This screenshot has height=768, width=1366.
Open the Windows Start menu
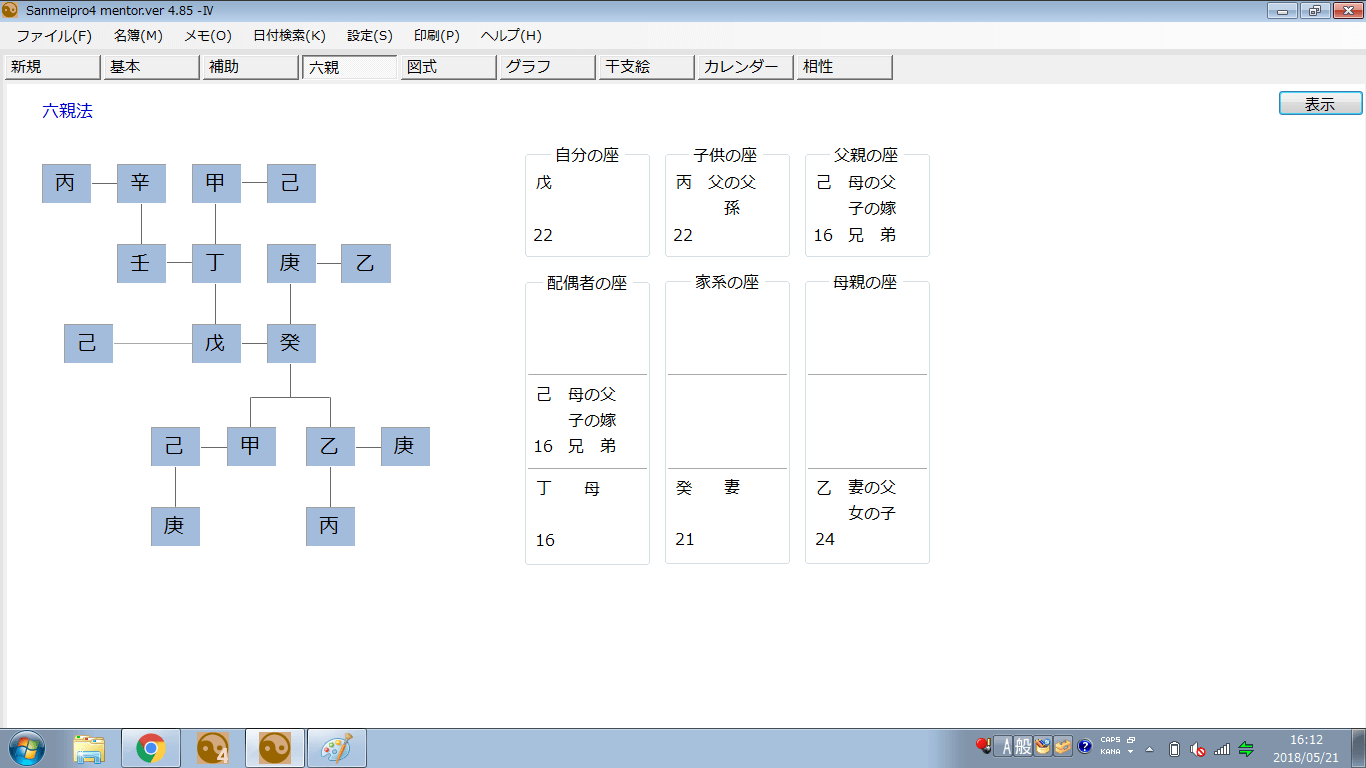click(26, 747)
